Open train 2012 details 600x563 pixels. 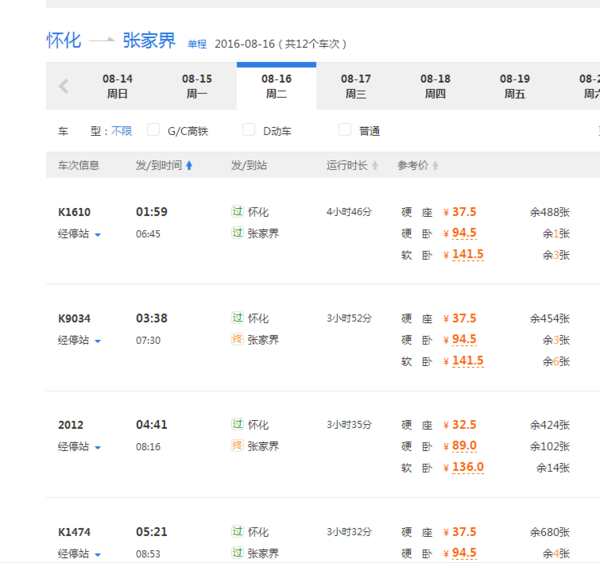pos(71,425)
